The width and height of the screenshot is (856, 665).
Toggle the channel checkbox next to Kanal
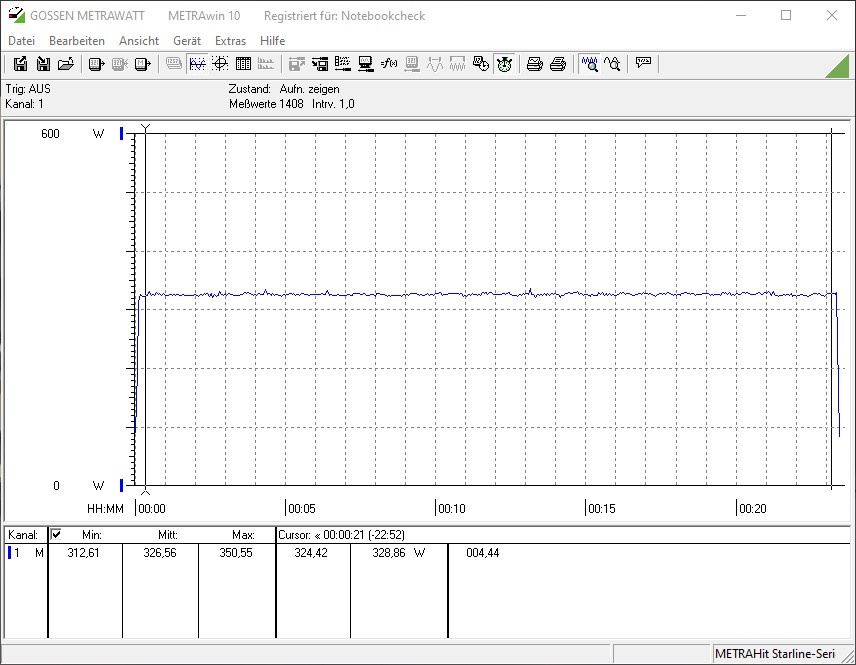pos(56,535)
